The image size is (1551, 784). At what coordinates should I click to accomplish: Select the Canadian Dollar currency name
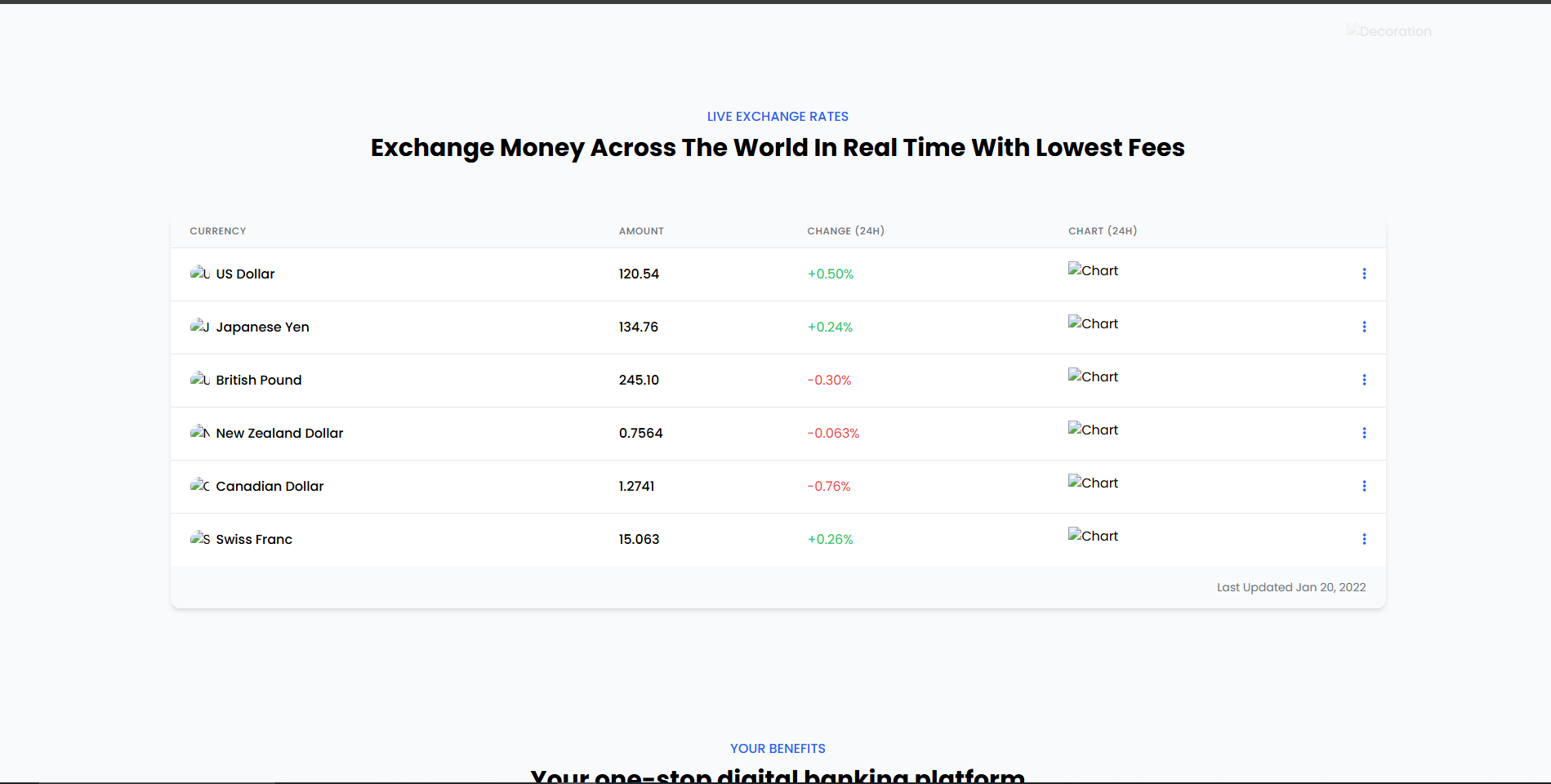pyautogui.click(x=270, y=486)
